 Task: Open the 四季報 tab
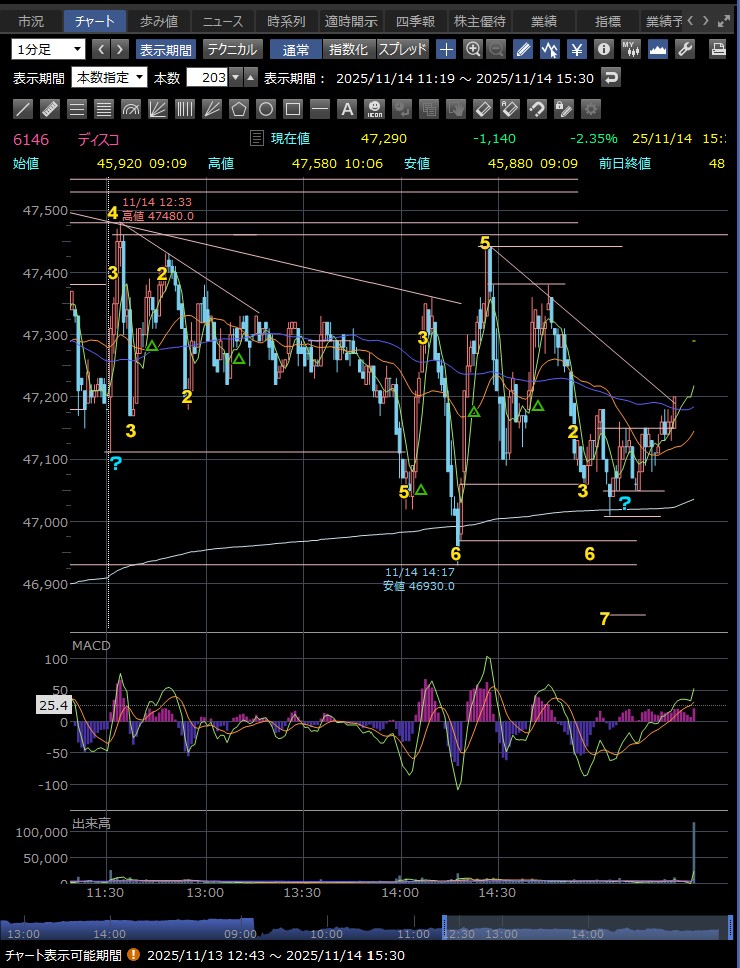coord(415,20)
